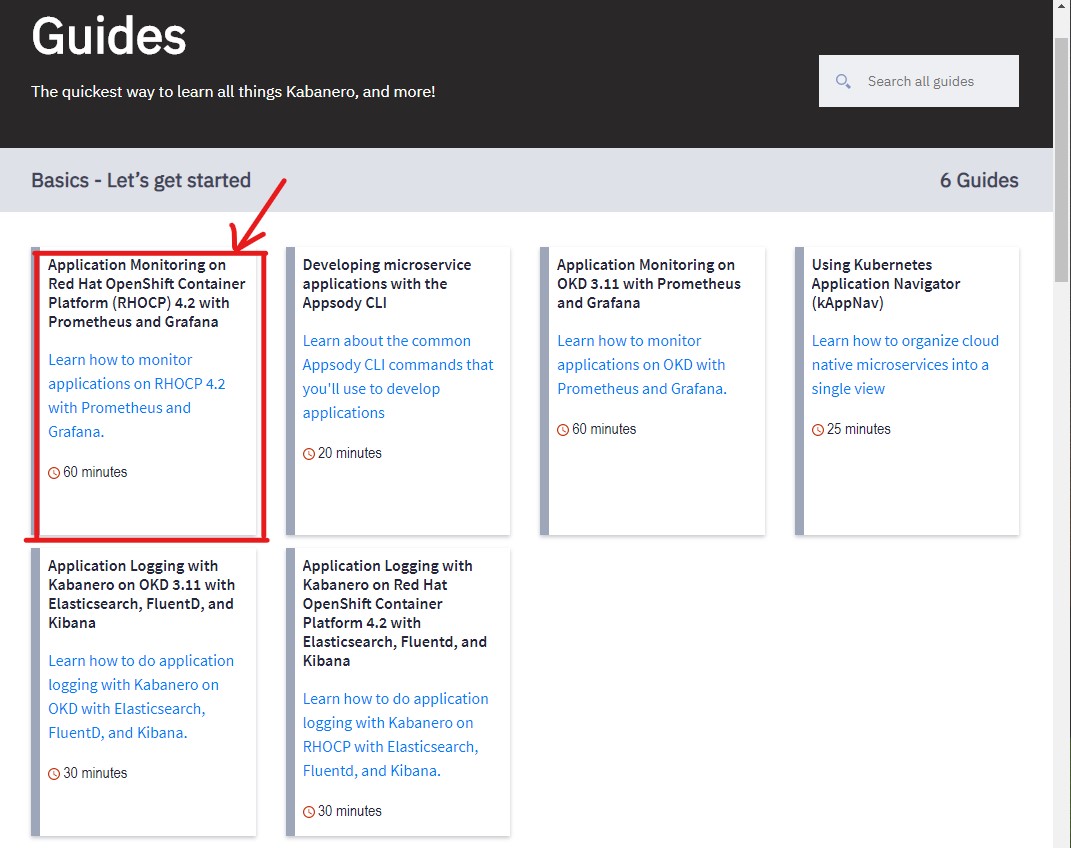Click clock icon beside 25 minutes
This screenshot has width=1071, height=848.
click(818, 429)
